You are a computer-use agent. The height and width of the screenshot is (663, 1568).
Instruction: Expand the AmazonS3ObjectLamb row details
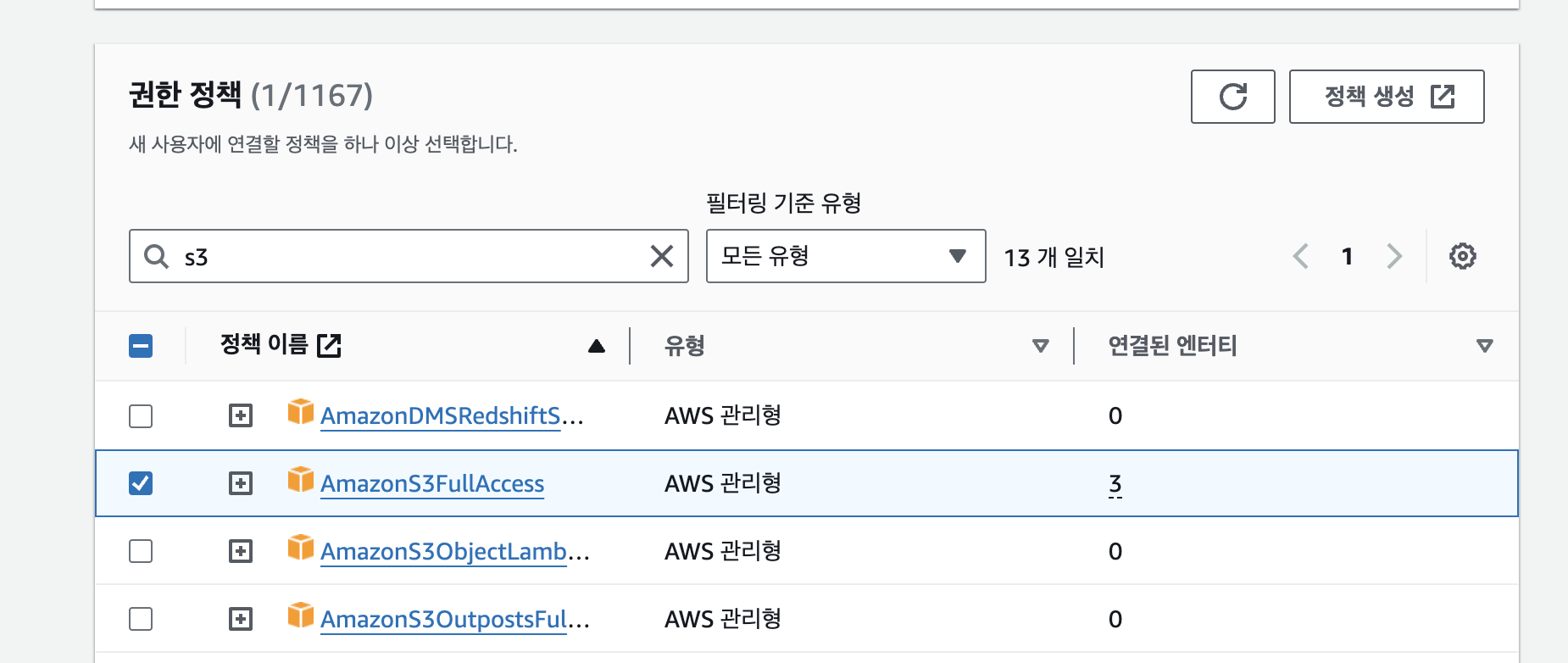[x=241, y=551]
